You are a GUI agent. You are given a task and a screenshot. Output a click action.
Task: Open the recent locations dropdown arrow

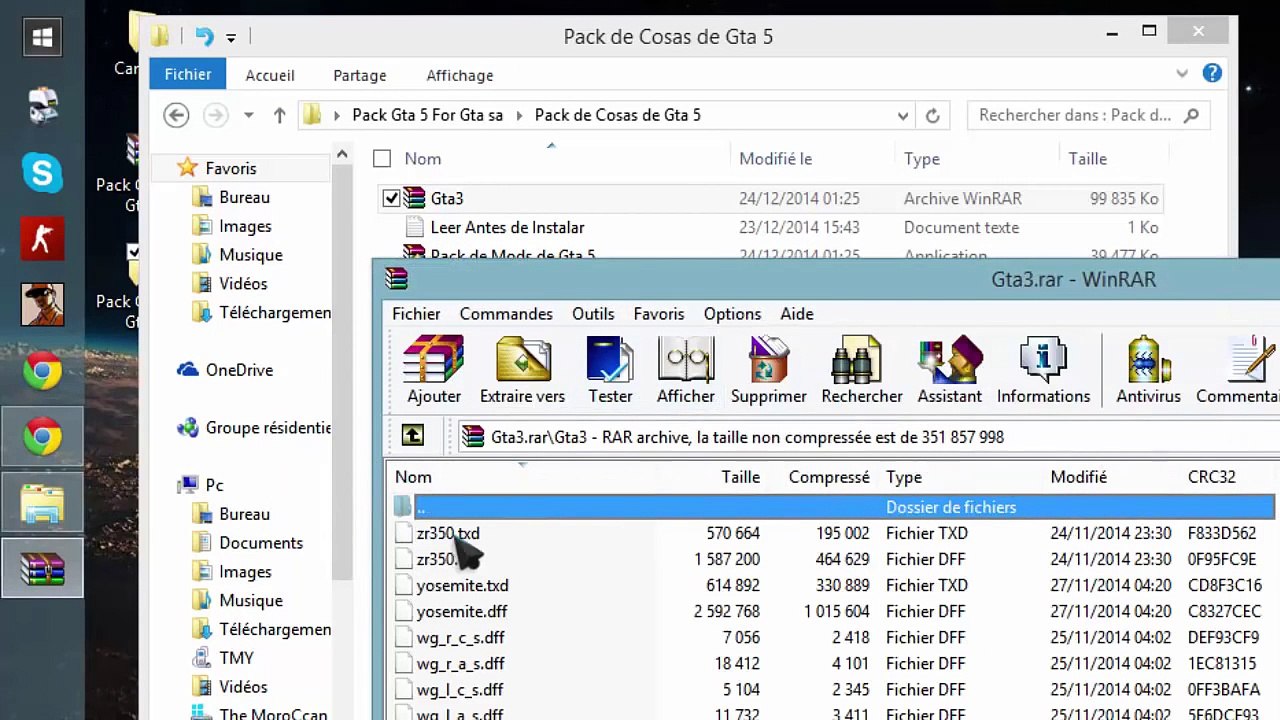(x=249, y=115)
